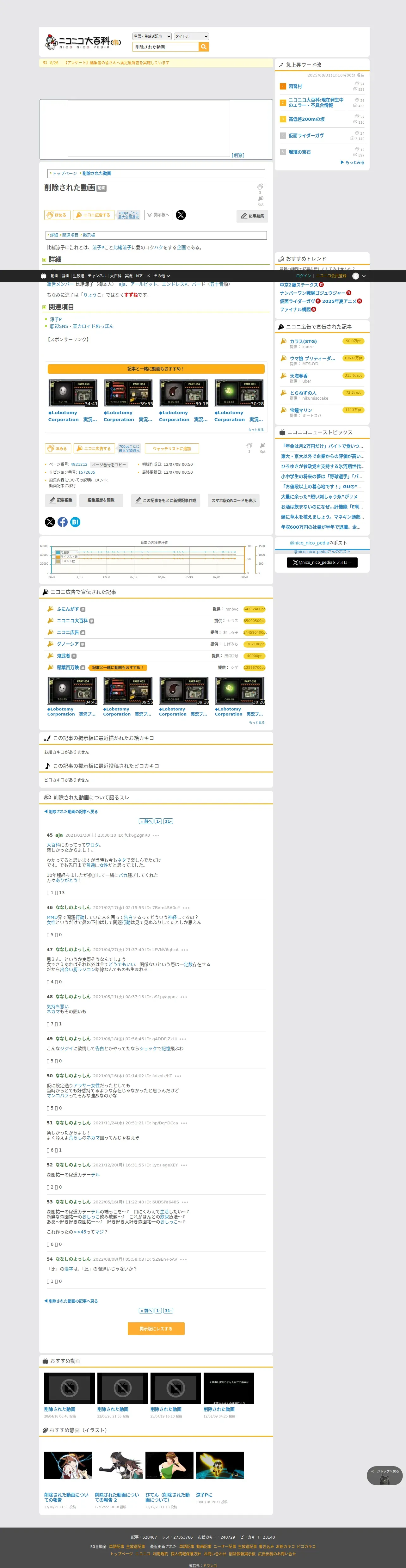Jump down with the 掲示板へ button
The height and width of the screenshot is (1568, 406).
[x=158, y=215]
